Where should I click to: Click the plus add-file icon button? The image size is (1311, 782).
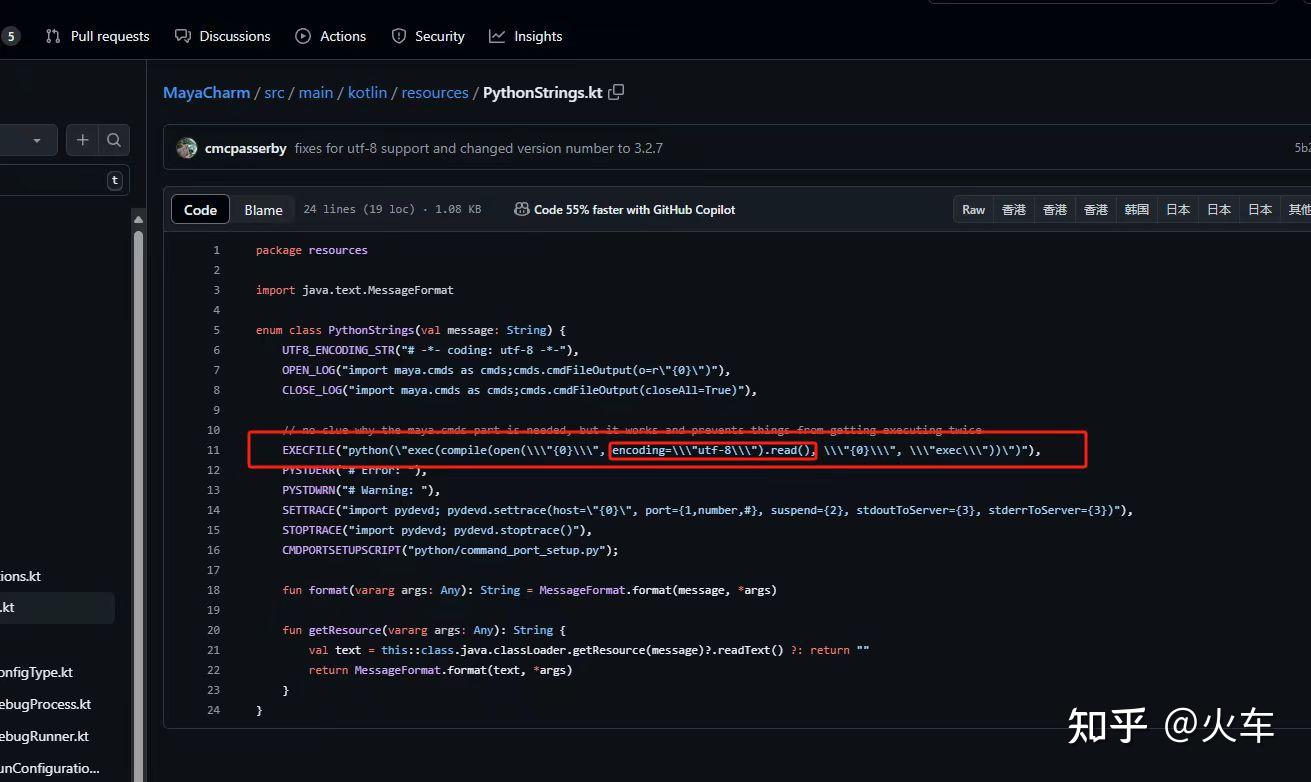83,140
